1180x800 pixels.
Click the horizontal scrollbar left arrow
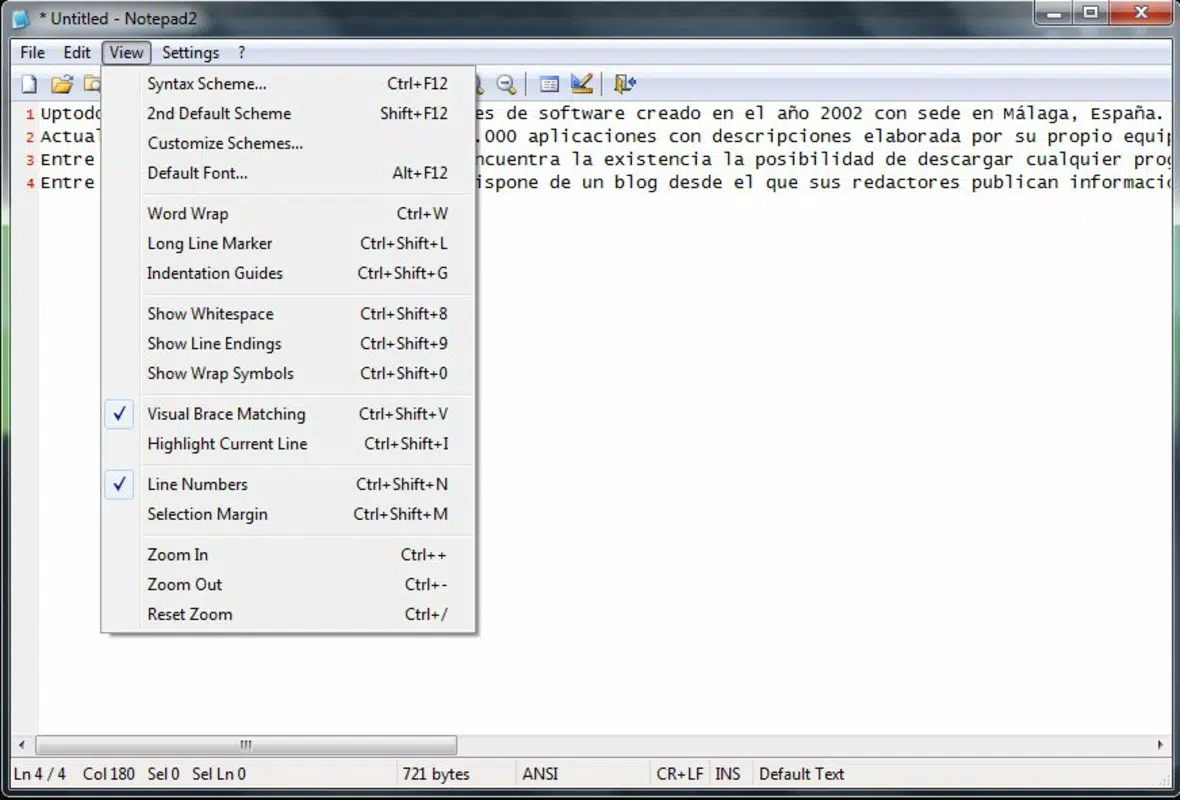pos(22,745)
